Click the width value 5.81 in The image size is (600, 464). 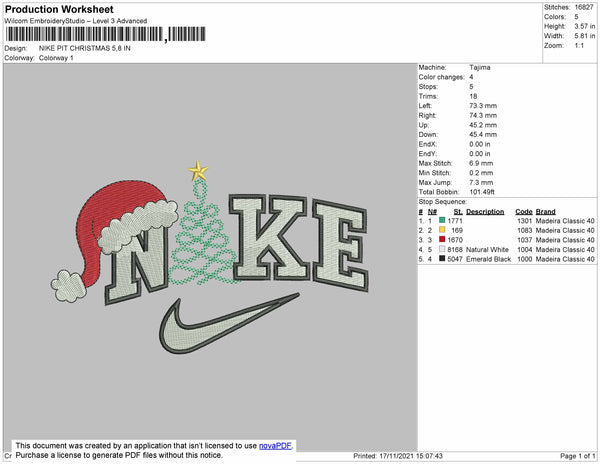584,36
